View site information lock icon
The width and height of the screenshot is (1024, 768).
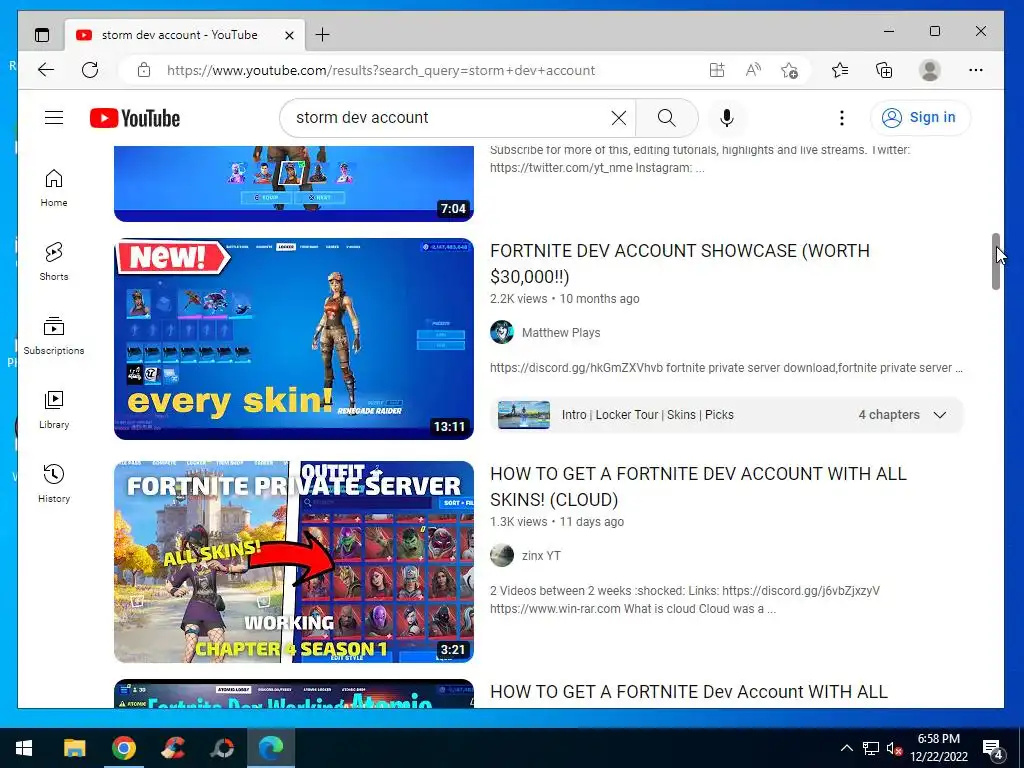144,70
